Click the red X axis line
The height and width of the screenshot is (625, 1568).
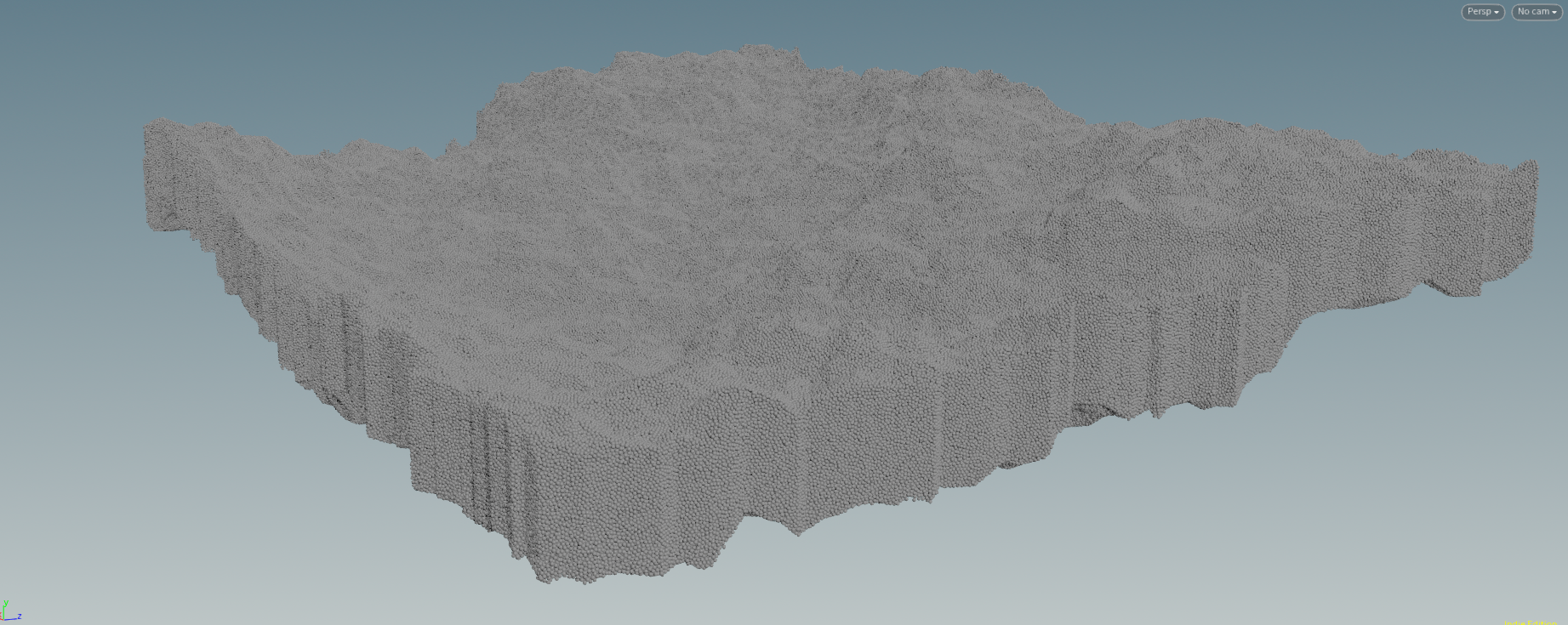pos(3,620)
